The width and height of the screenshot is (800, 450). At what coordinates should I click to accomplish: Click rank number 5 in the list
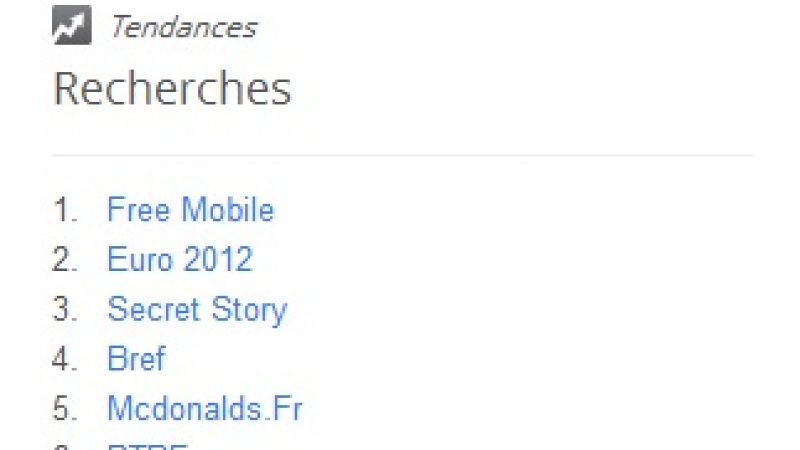[x=65, y=408]
